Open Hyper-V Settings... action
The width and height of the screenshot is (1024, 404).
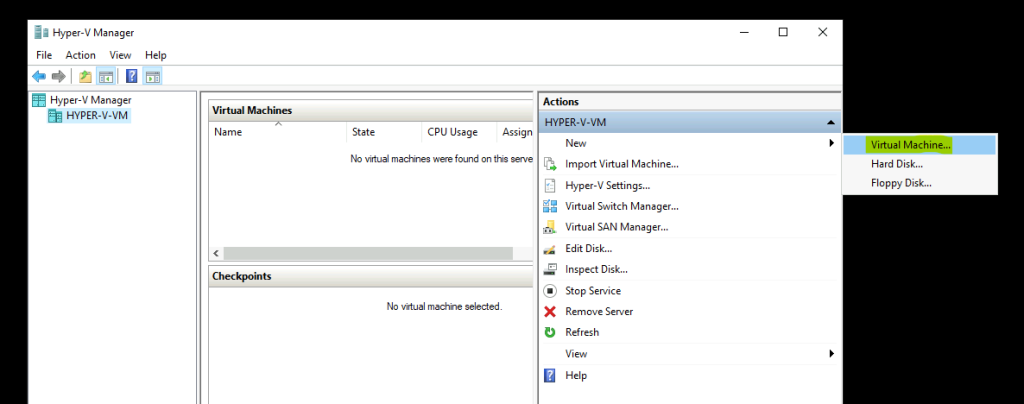607,185
